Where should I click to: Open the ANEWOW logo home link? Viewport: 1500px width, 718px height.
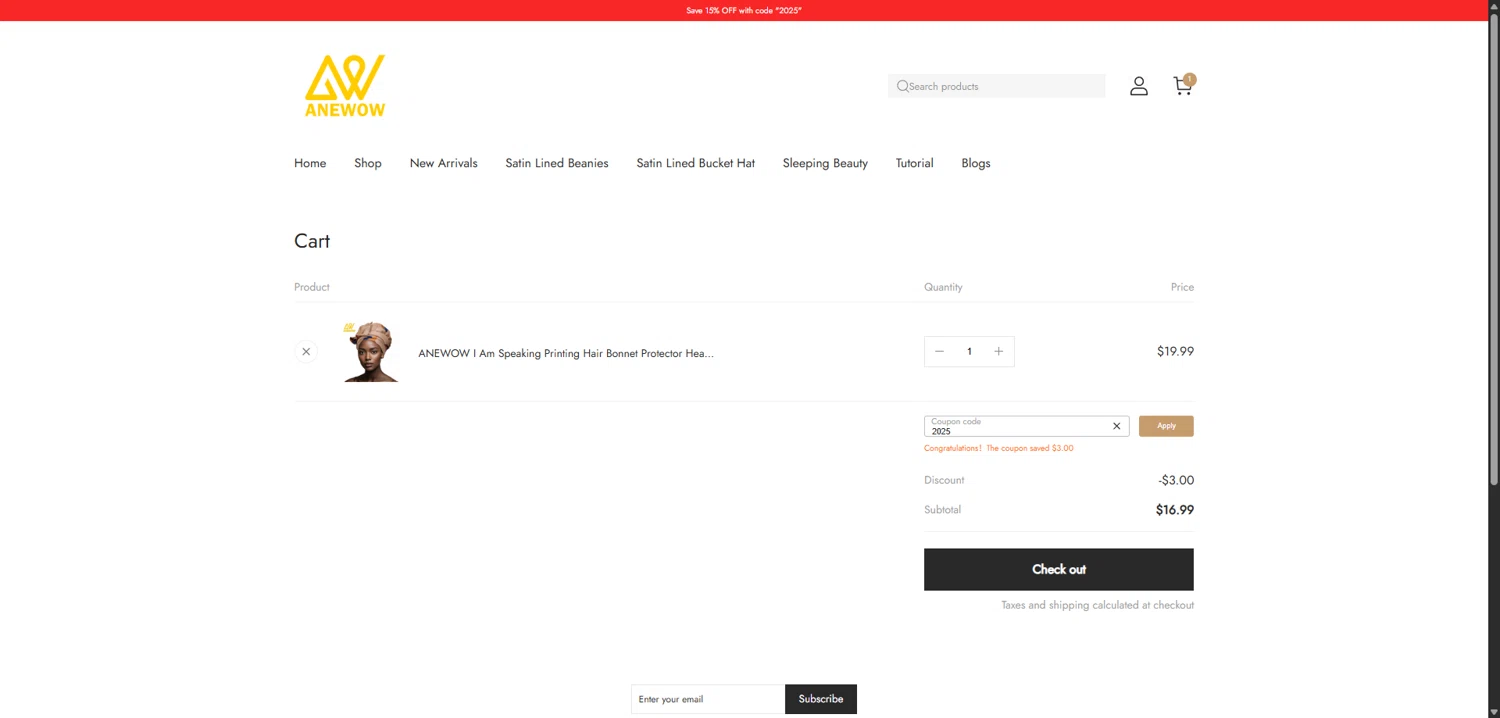pos(344,86)
